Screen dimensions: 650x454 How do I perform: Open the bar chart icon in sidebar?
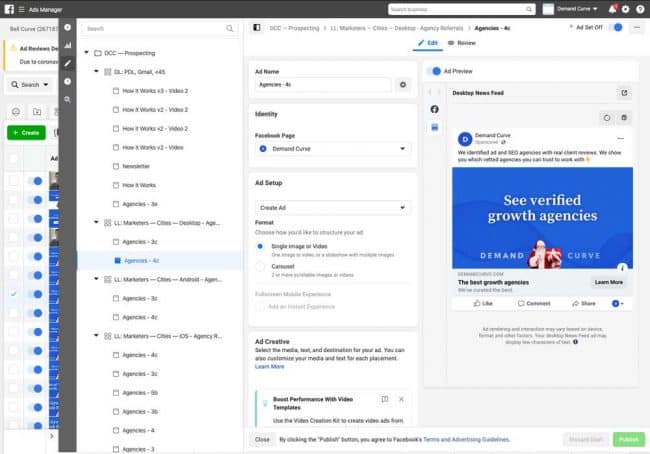pyautogui.click(x=68, y=45)
